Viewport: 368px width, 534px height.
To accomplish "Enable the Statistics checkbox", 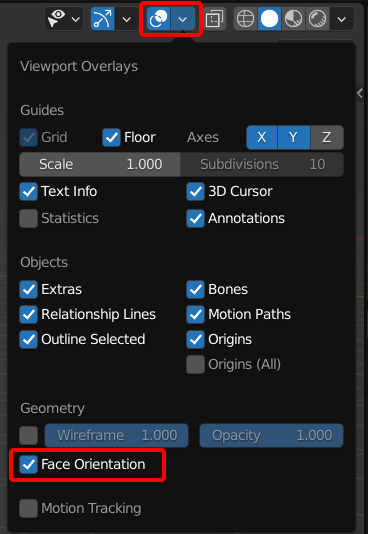I will [x=29, y=219].
